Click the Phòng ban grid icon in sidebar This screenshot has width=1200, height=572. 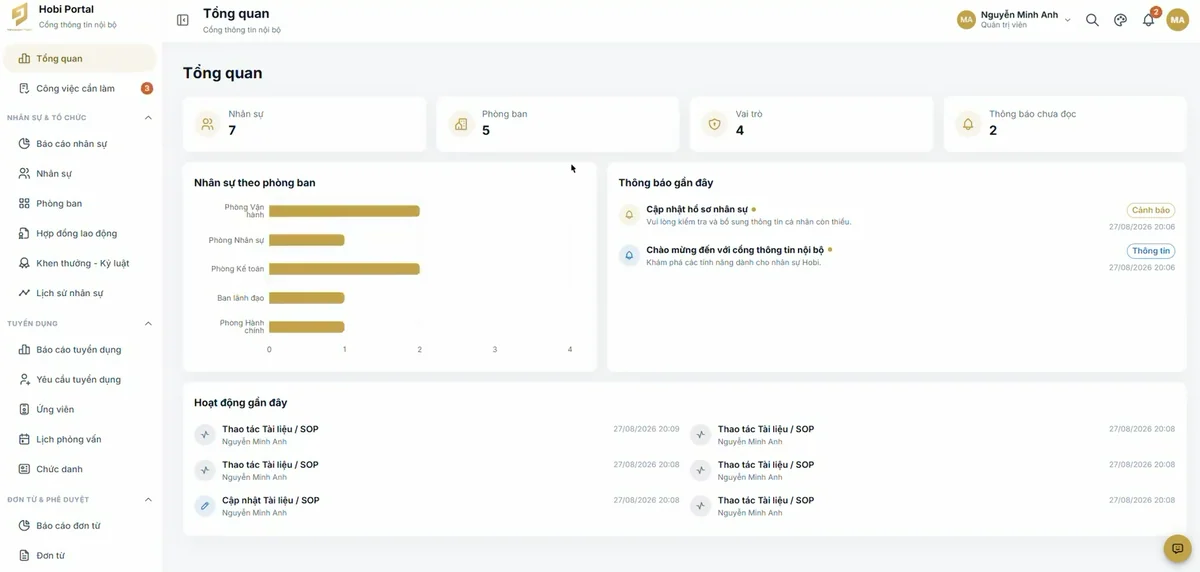[x=25, y=203]
